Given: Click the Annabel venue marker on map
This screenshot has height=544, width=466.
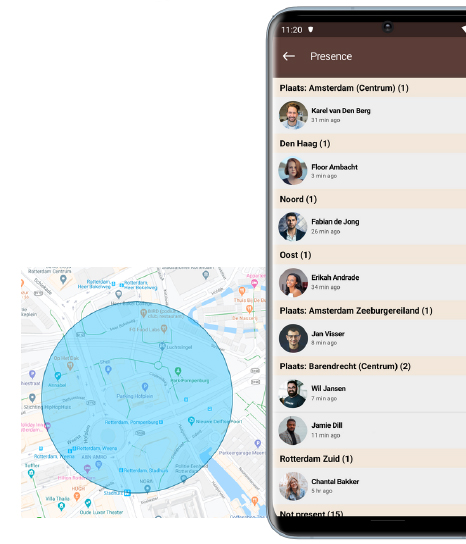Looking at the screenshot, I should [58, 376].
